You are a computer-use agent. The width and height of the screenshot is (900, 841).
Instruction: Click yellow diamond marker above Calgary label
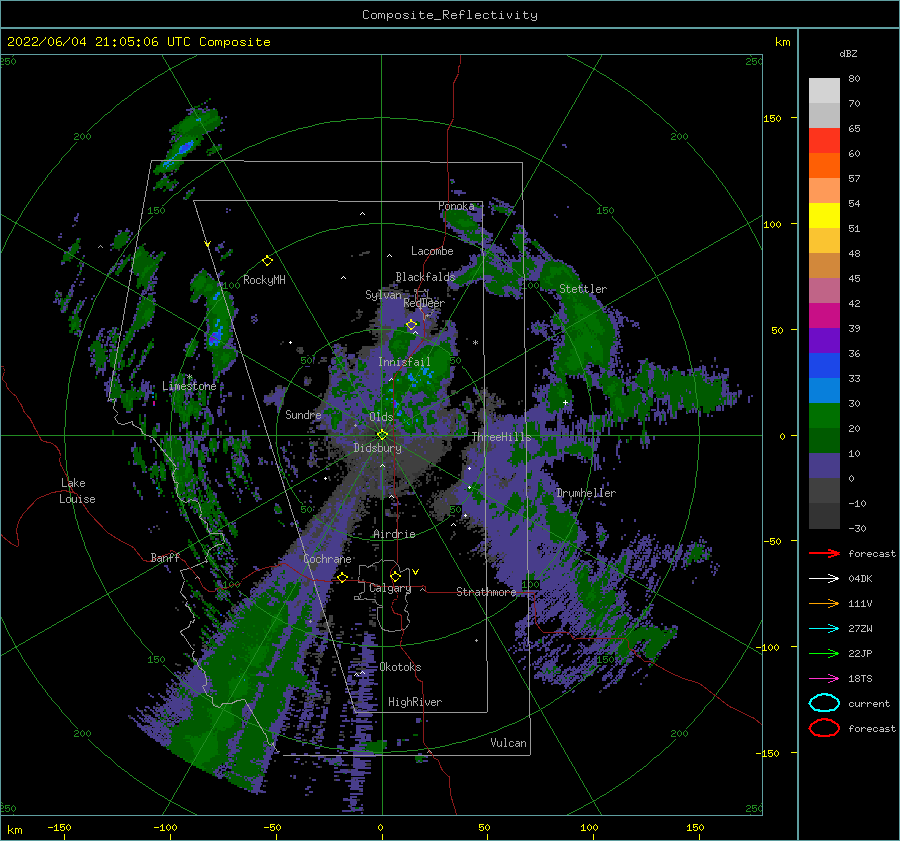pyautogui.click(x=395, y=576)
